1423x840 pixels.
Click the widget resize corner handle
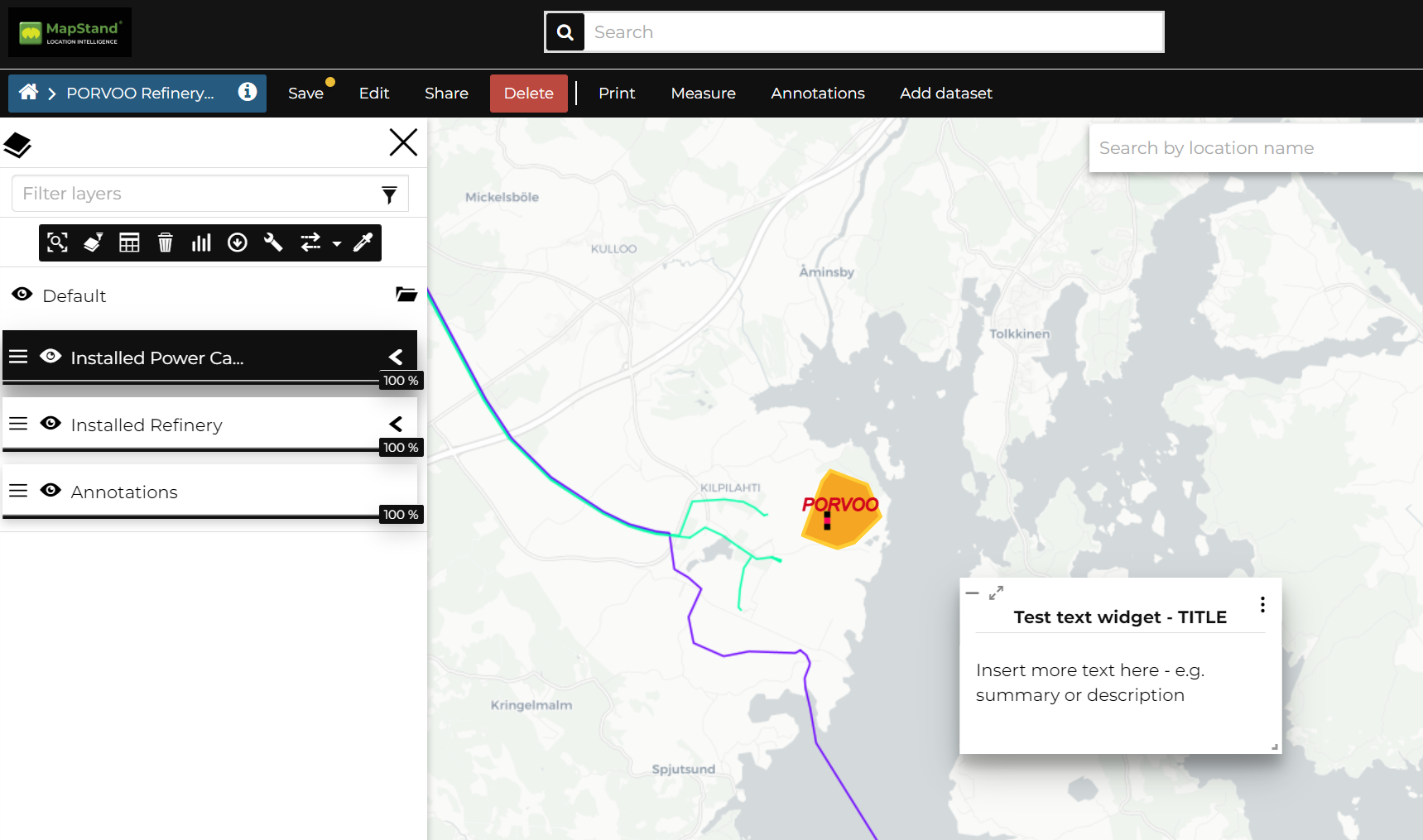[1275, 746]
